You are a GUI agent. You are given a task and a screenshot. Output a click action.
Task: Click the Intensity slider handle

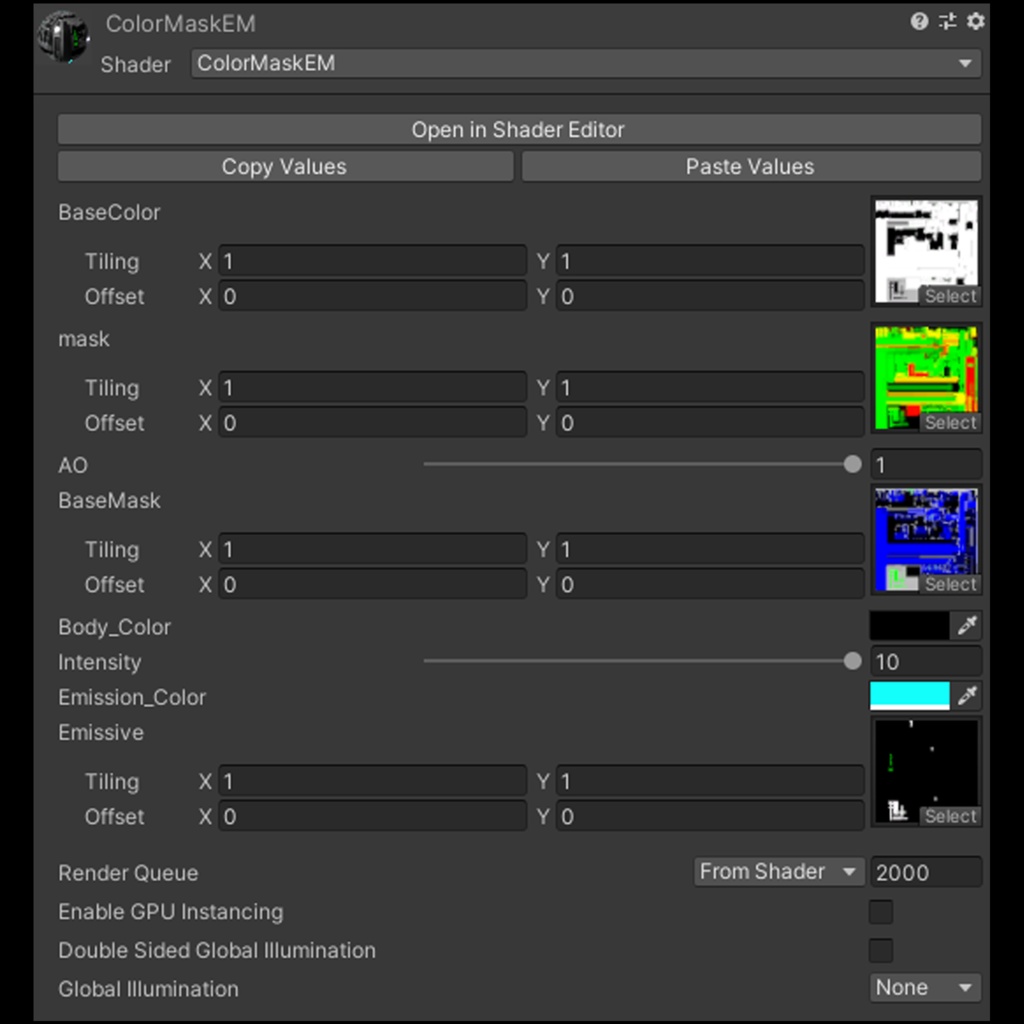point(852,661)
